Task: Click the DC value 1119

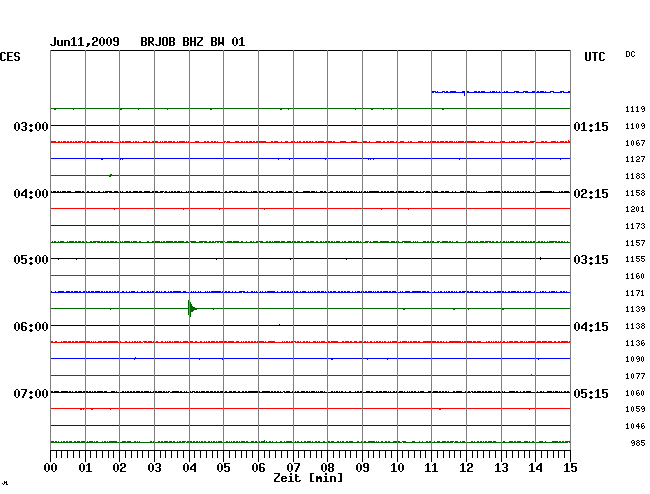Action: 635,109
